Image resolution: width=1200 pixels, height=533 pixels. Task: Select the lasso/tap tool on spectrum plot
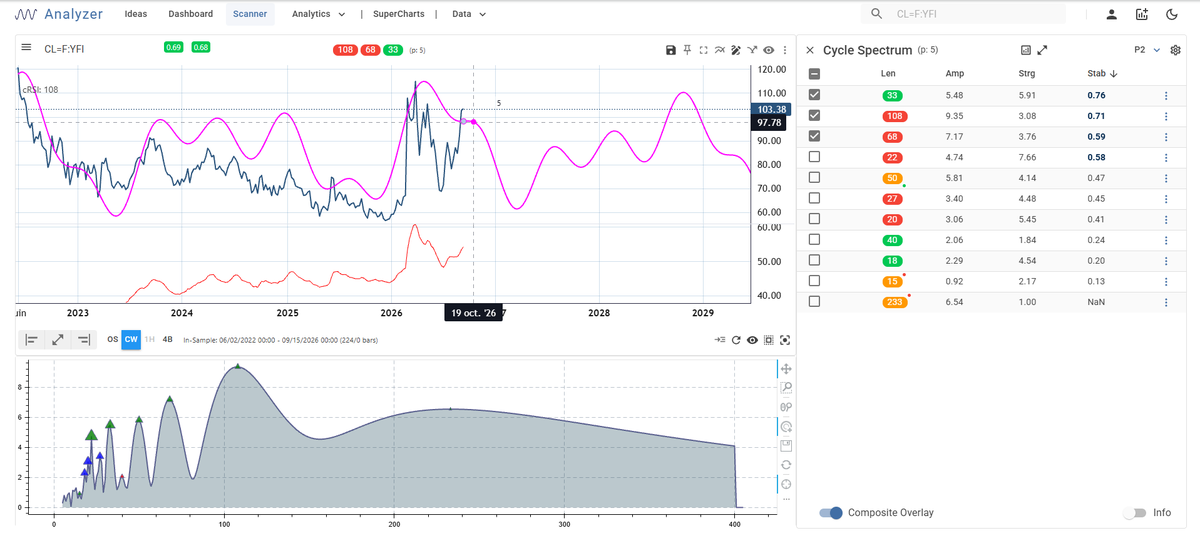[x=786, y=427]
